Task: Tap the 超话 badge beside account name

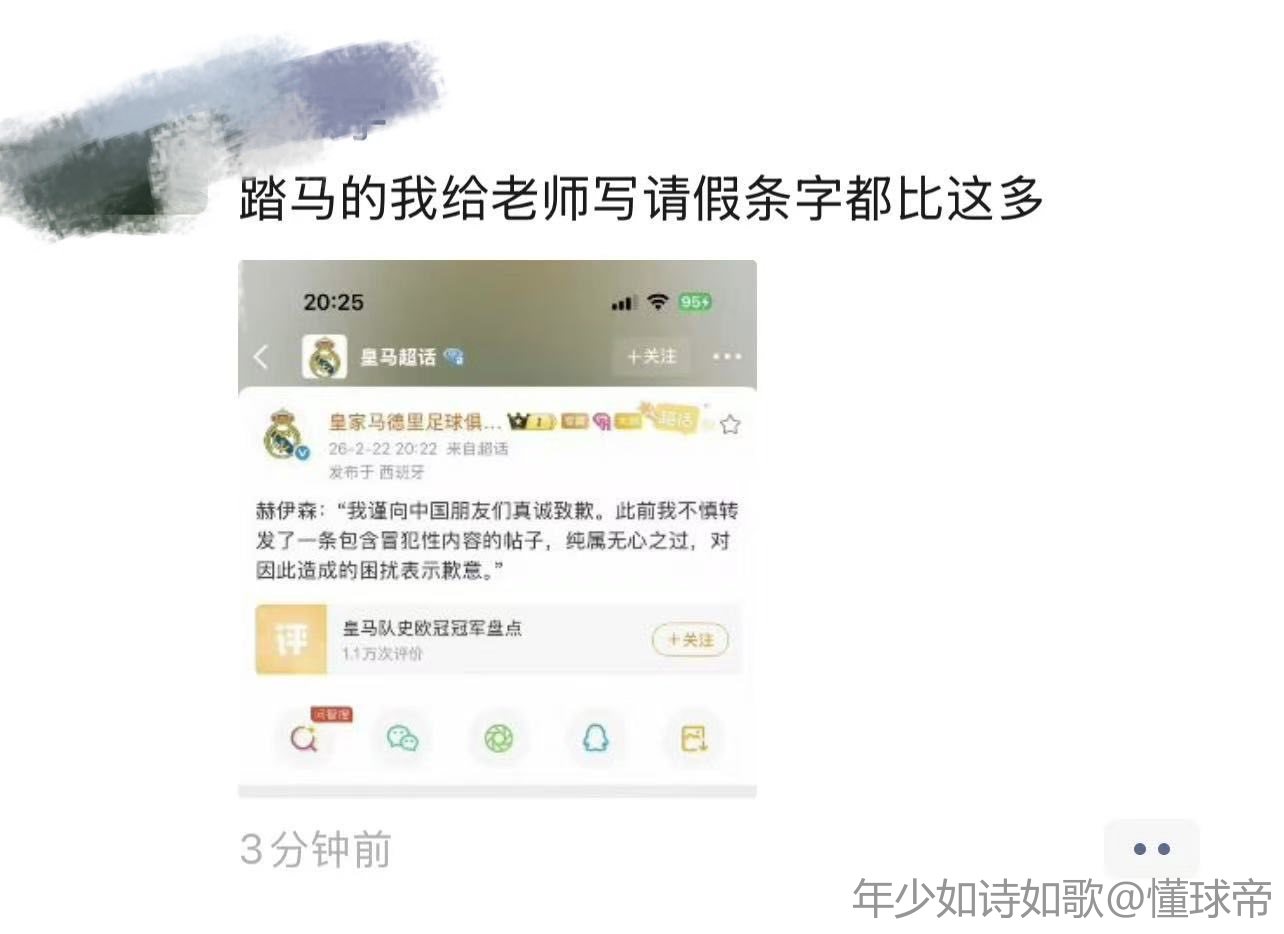Action: click(675, 420)
